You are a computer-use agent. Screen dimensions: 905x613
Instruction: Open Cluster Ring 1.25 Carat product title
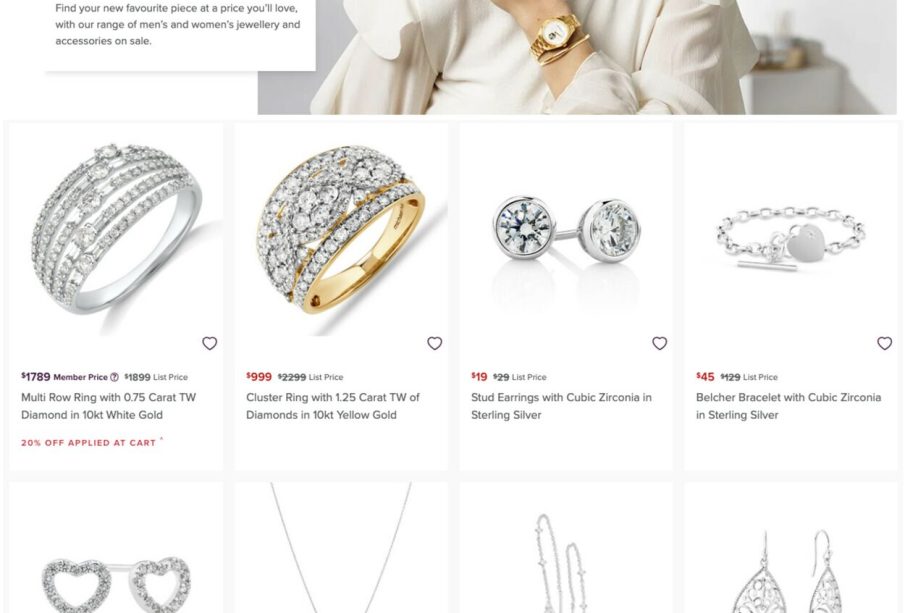[332, 406]
